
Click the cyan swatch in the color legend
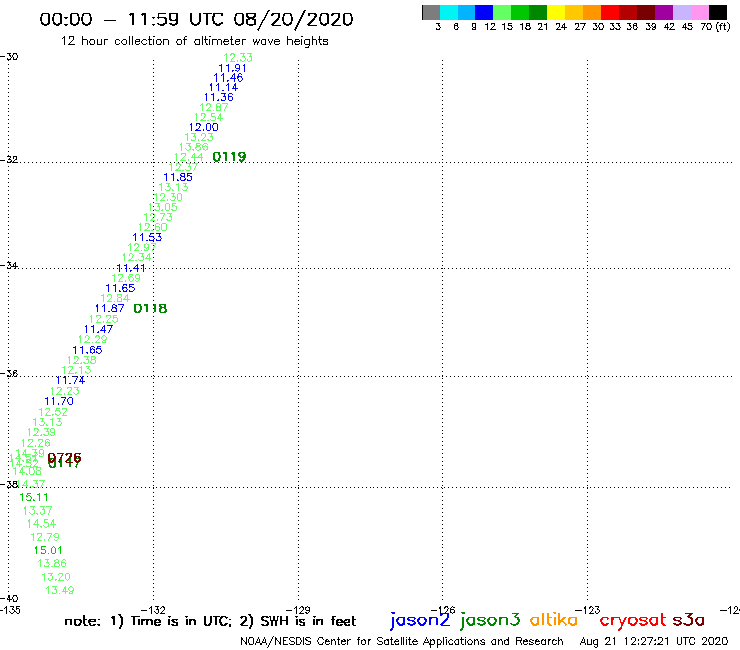tap(449, 12)
